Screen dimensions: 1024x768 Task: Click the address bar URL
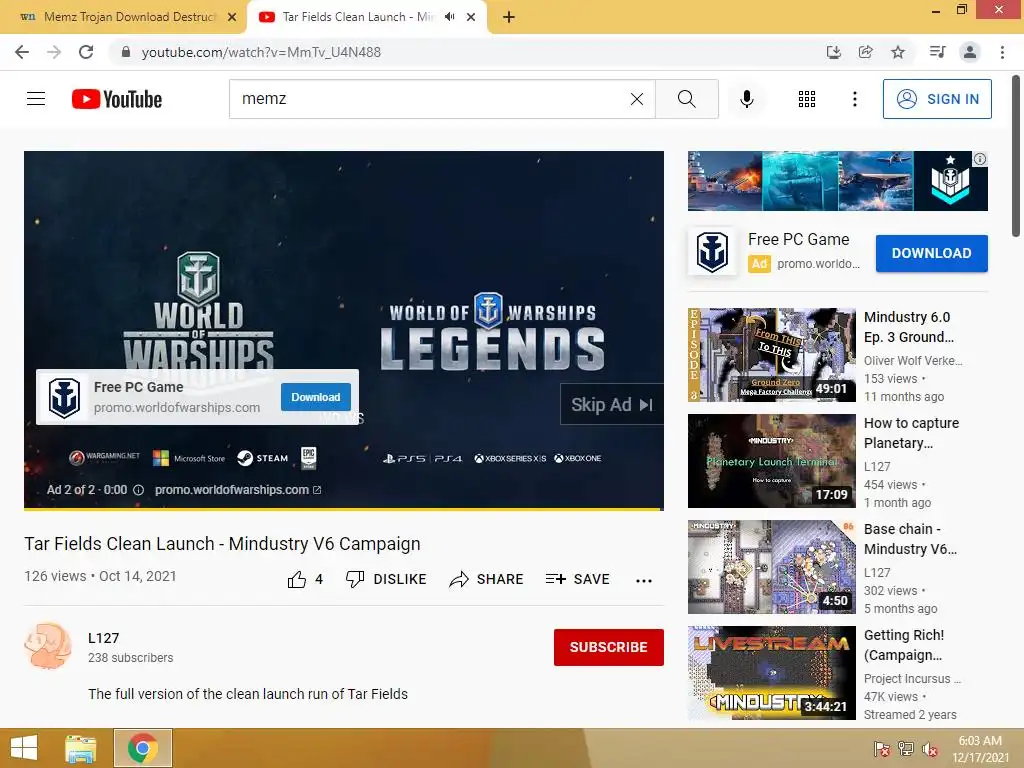pyautogui.click(x=261, y=52)
